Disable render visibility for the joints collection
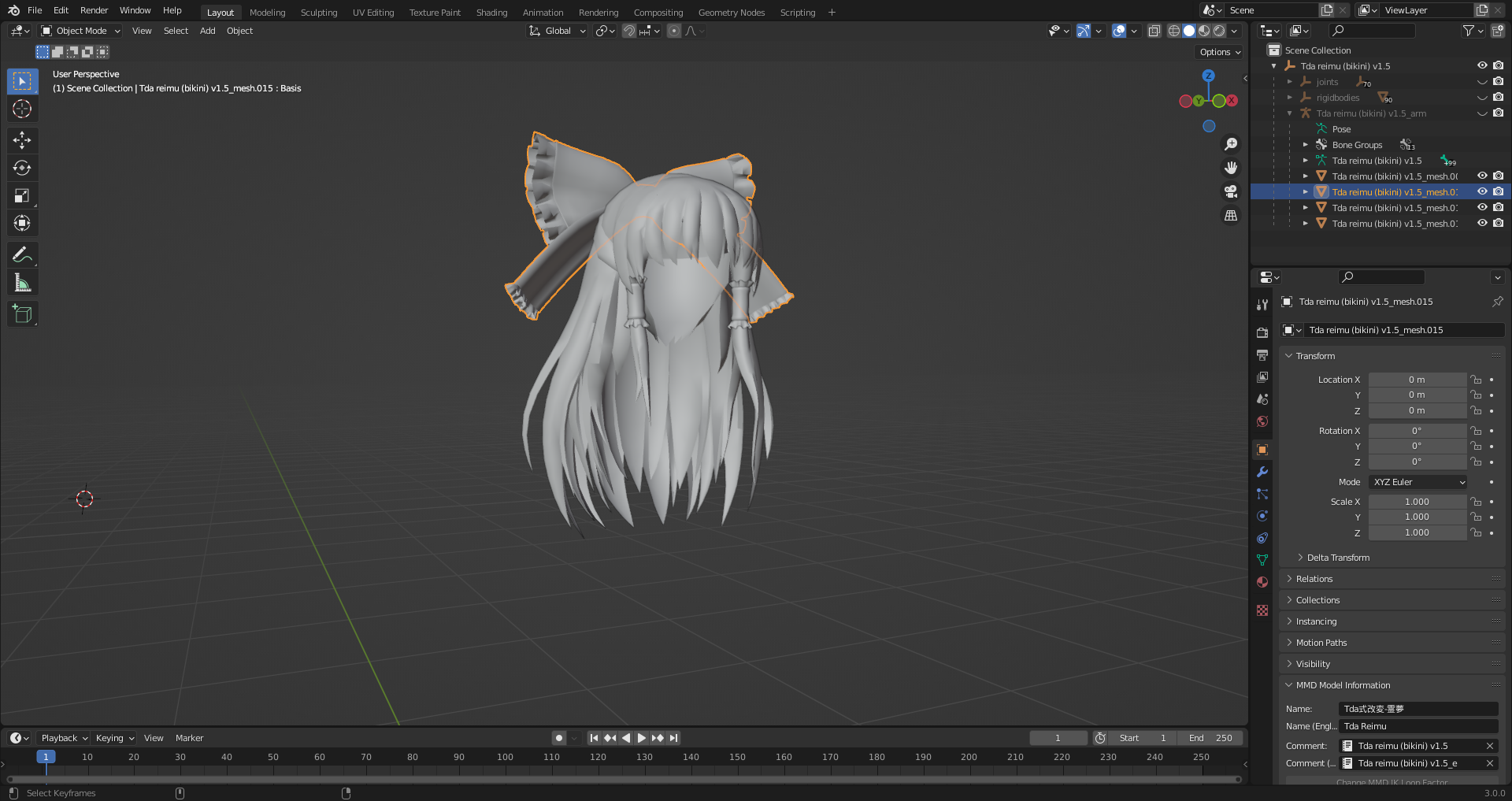 pyautogui.click(x=1498, y=81)
